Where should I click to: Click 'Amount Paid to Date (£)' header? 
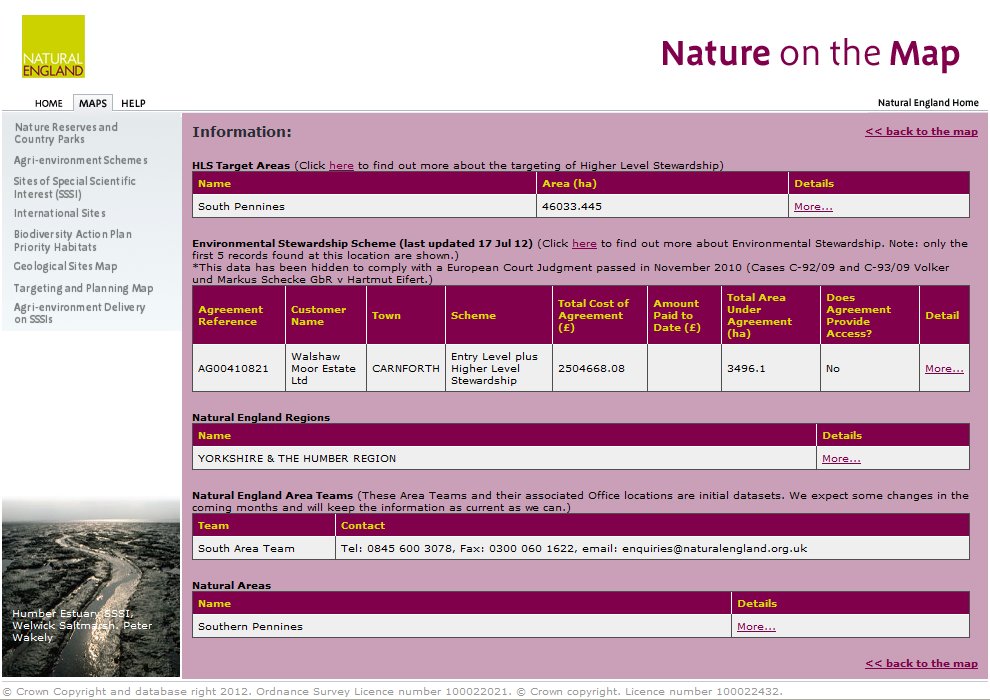point(684,315)
